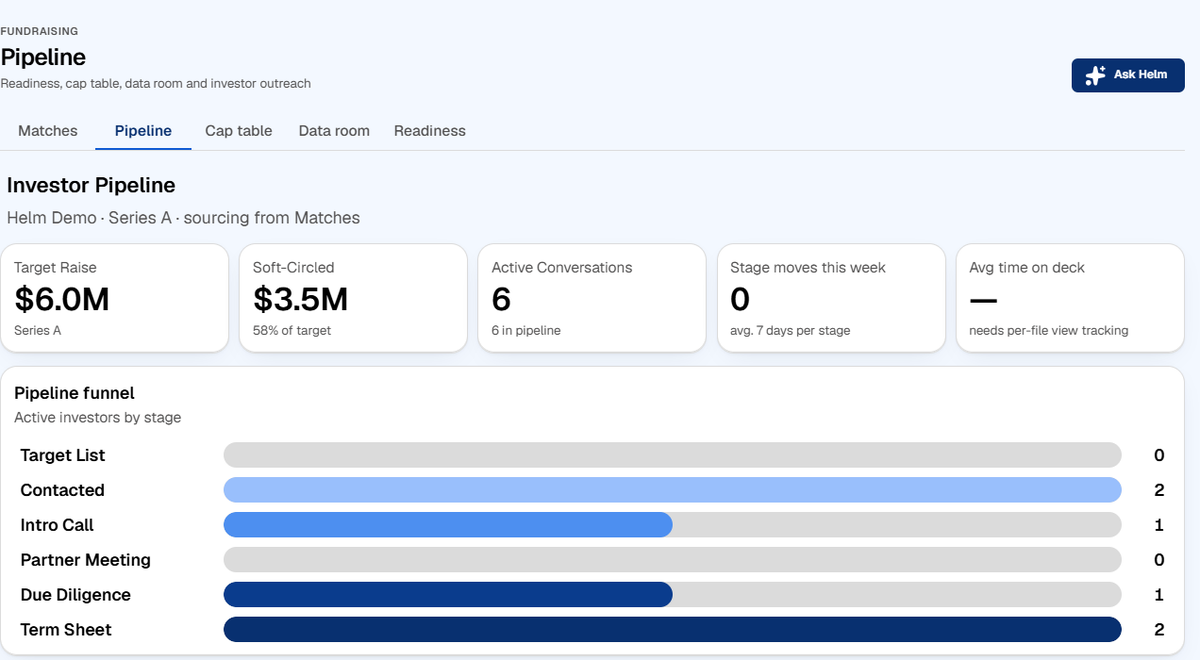1200x660 pixels.
Task: Click the Contacted funnel bar
Action: coord(672,490)
